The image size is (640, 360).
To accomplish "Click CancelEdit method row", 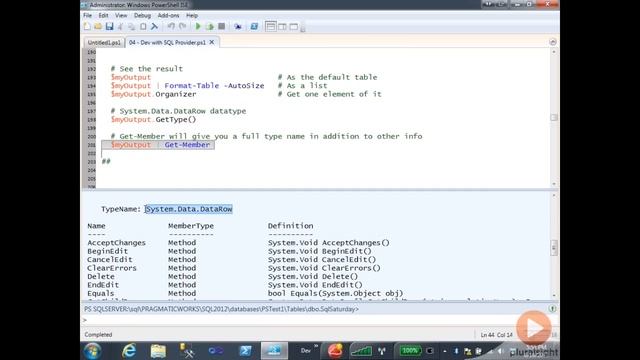I will tap(231, 260).
